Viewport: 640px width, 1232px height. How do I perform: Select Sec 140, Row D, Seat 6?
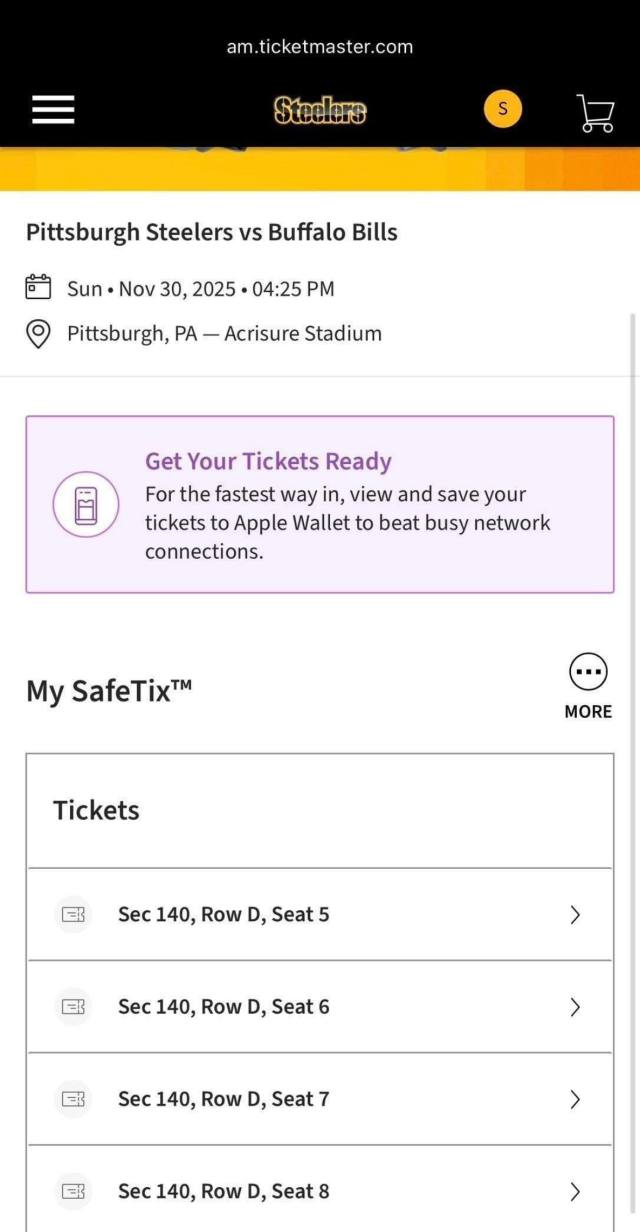223,1007
